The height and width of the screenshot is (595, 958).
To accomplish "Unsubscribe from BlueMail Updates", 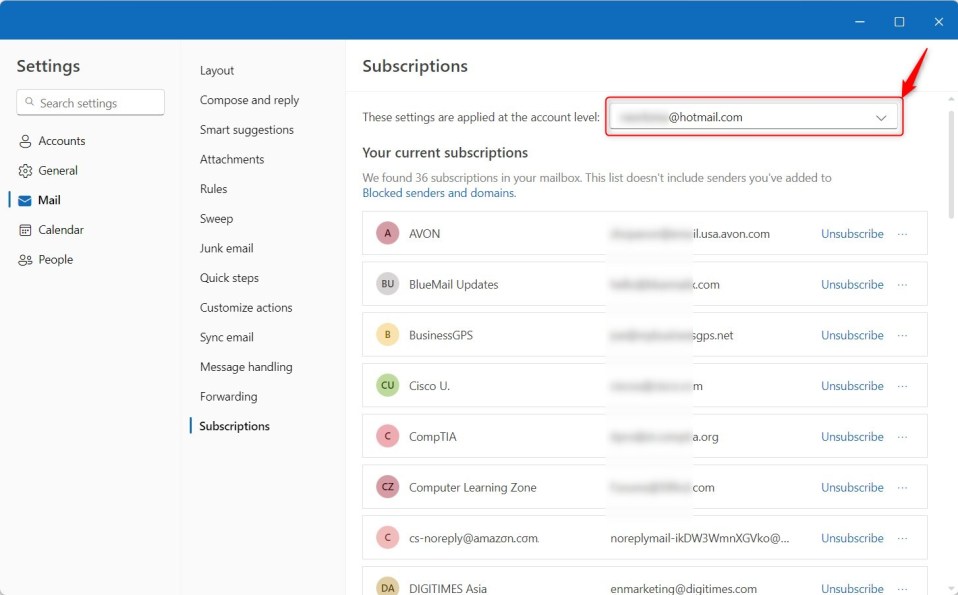I will click(x=852, y=285).
